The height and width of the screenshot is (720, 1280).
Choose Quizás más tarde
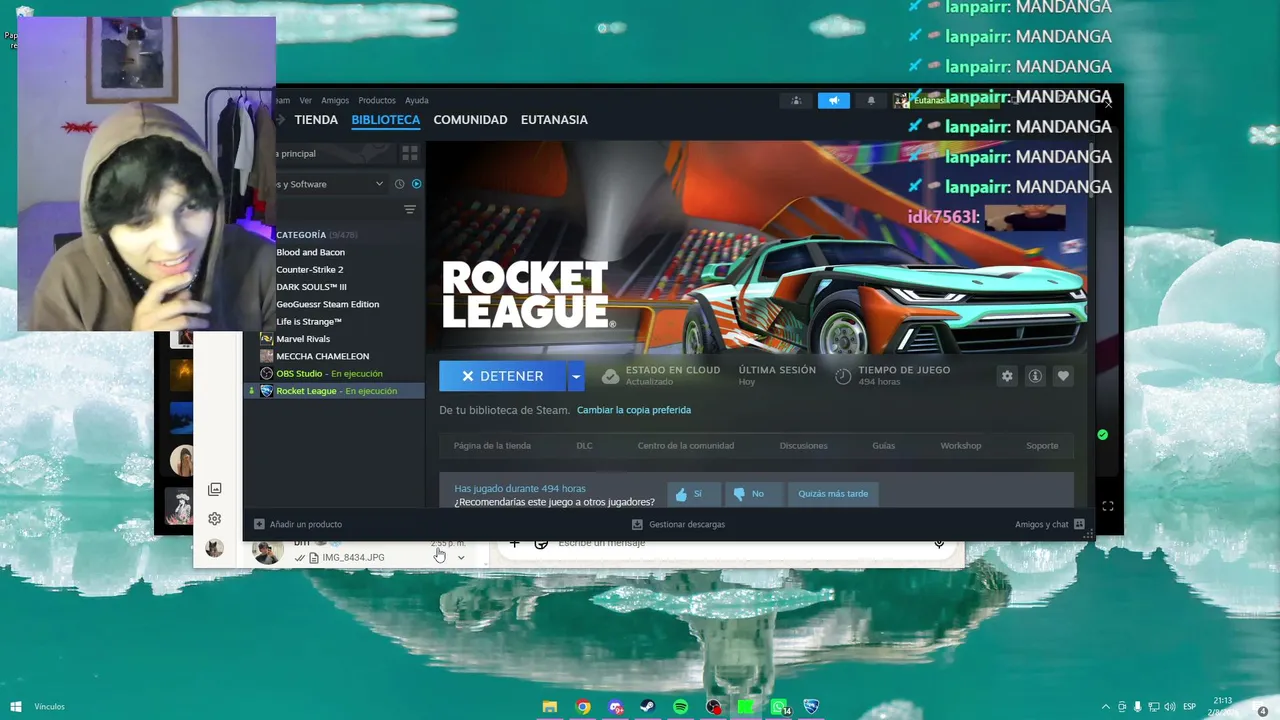tap(833, 494)
